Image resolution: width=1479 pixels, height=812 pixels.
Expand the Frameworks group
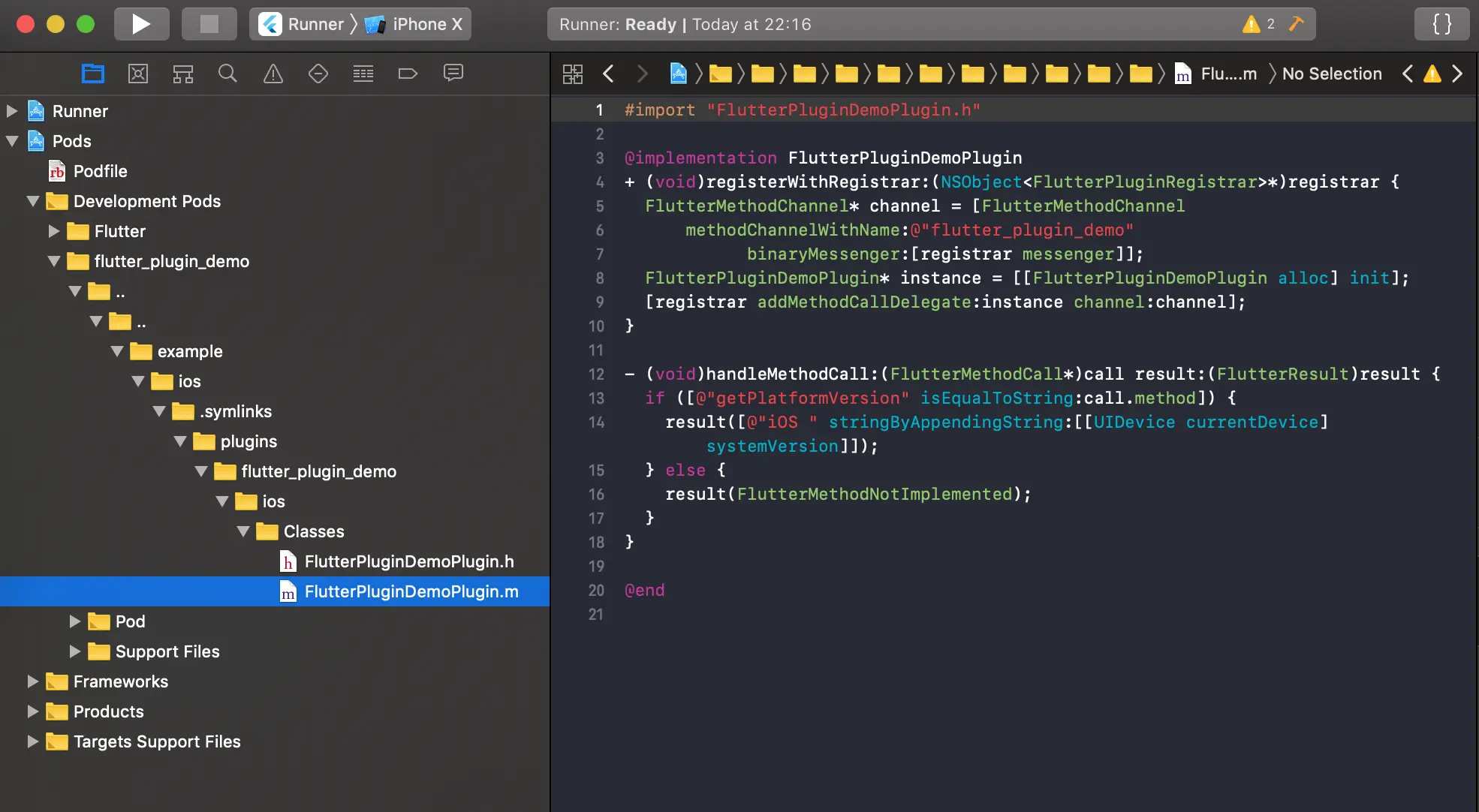[x=33, y=681]
